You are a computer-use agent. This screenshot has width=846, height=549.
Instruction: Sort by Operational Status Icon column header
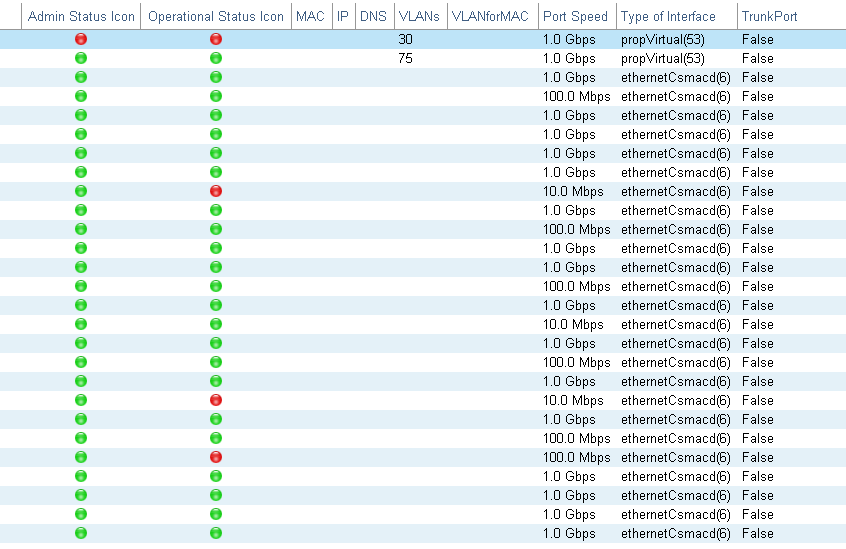[216, 16]
